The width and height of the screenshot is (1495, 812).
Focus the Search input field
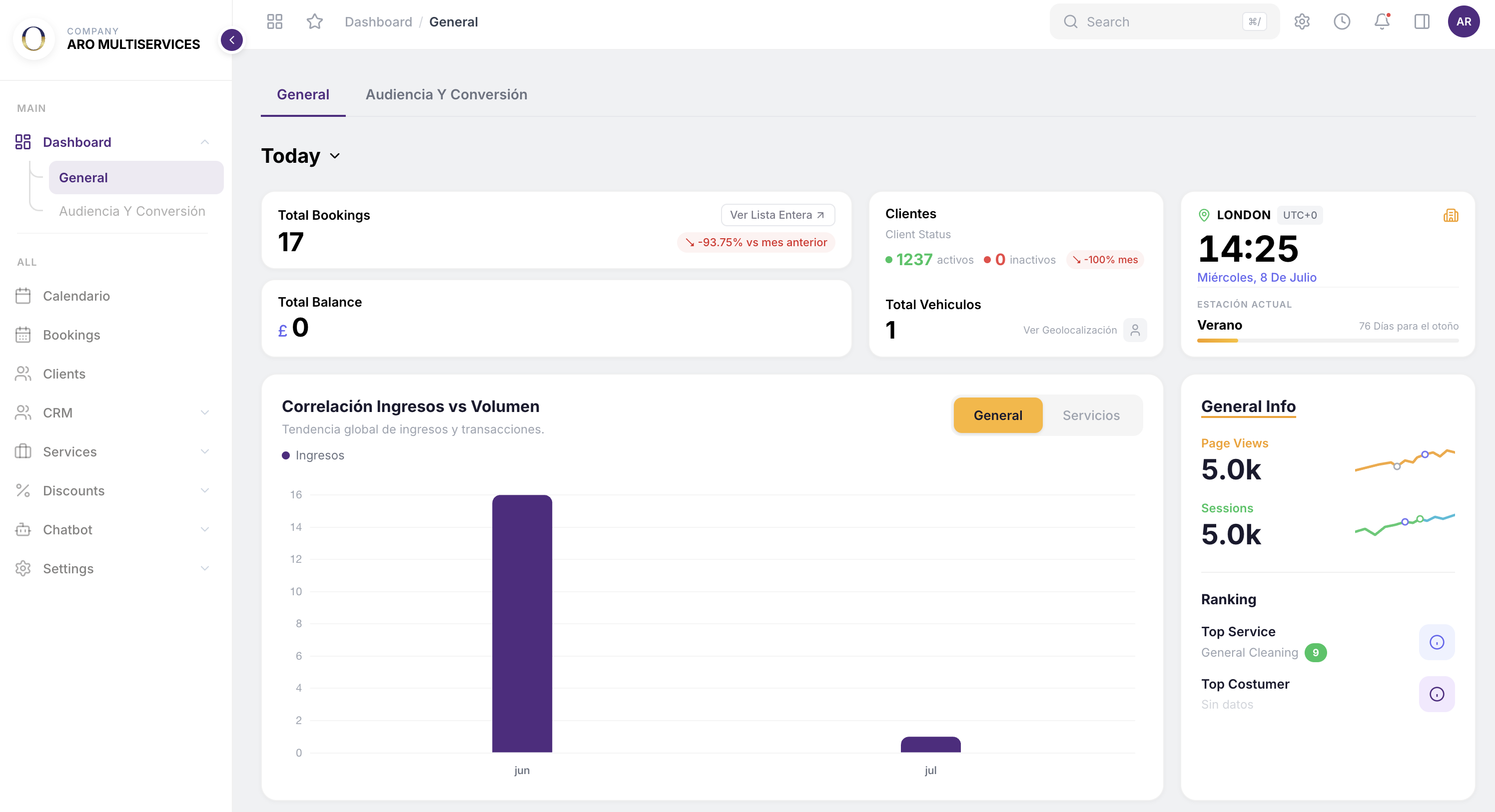click(1164, 22)
